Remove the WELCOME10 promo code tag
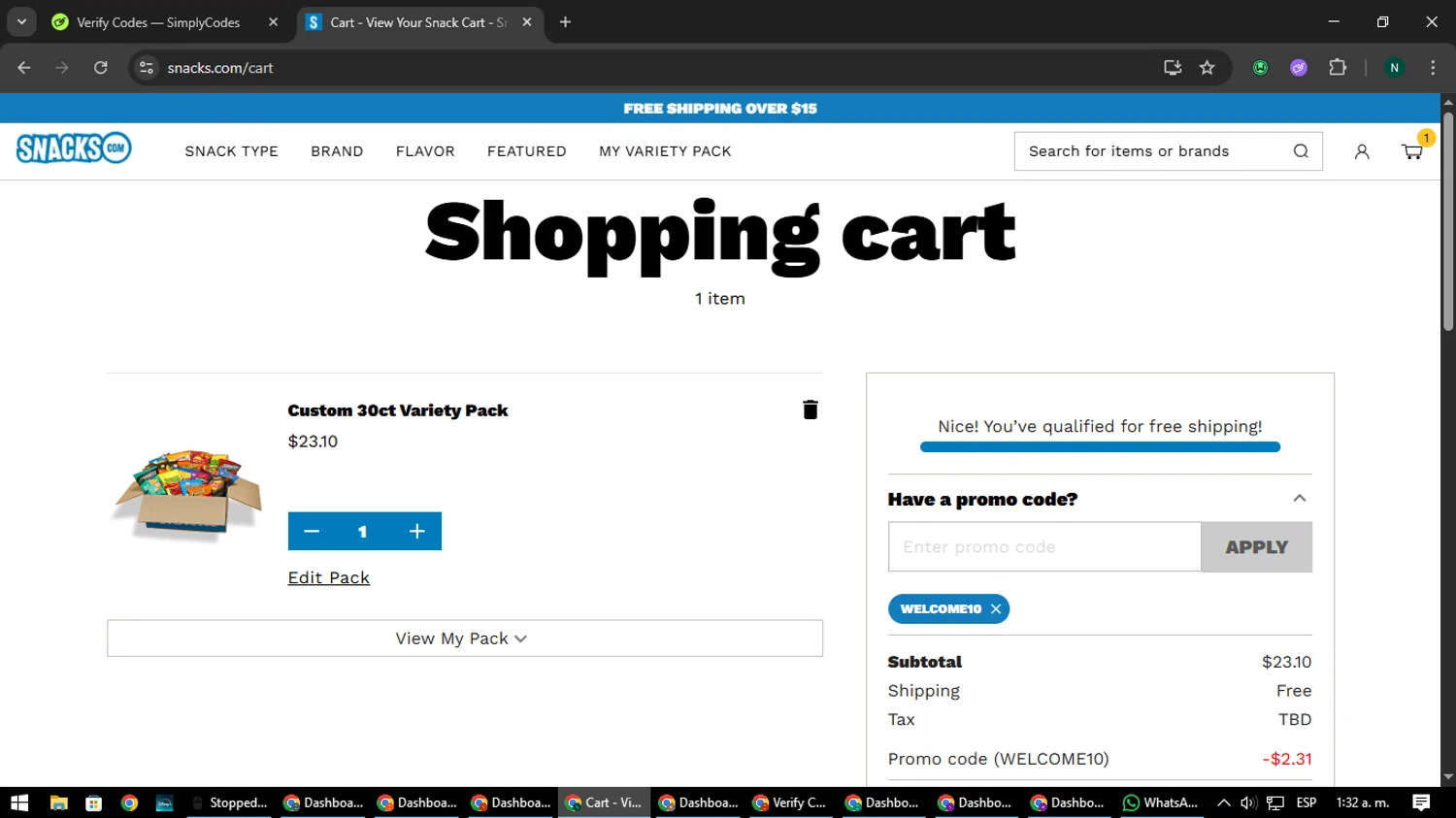This screenshot has height=818, width=1456. [x=996, y=609]
